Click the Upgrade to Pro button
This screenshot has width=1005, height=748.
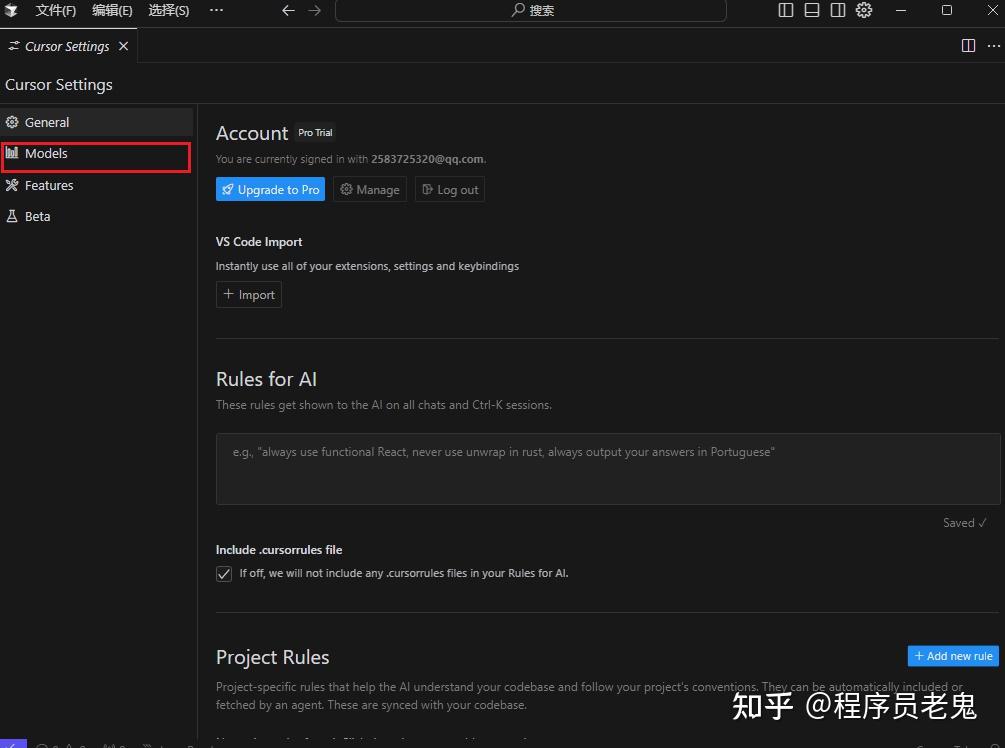click(270, 189)
